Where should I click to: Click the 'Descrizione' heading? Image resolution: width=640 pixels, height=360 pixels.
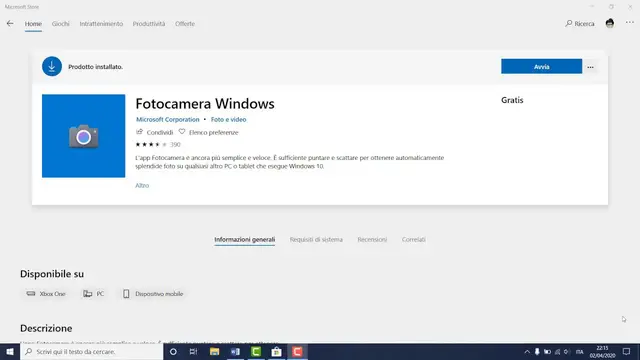coord(46,328)
